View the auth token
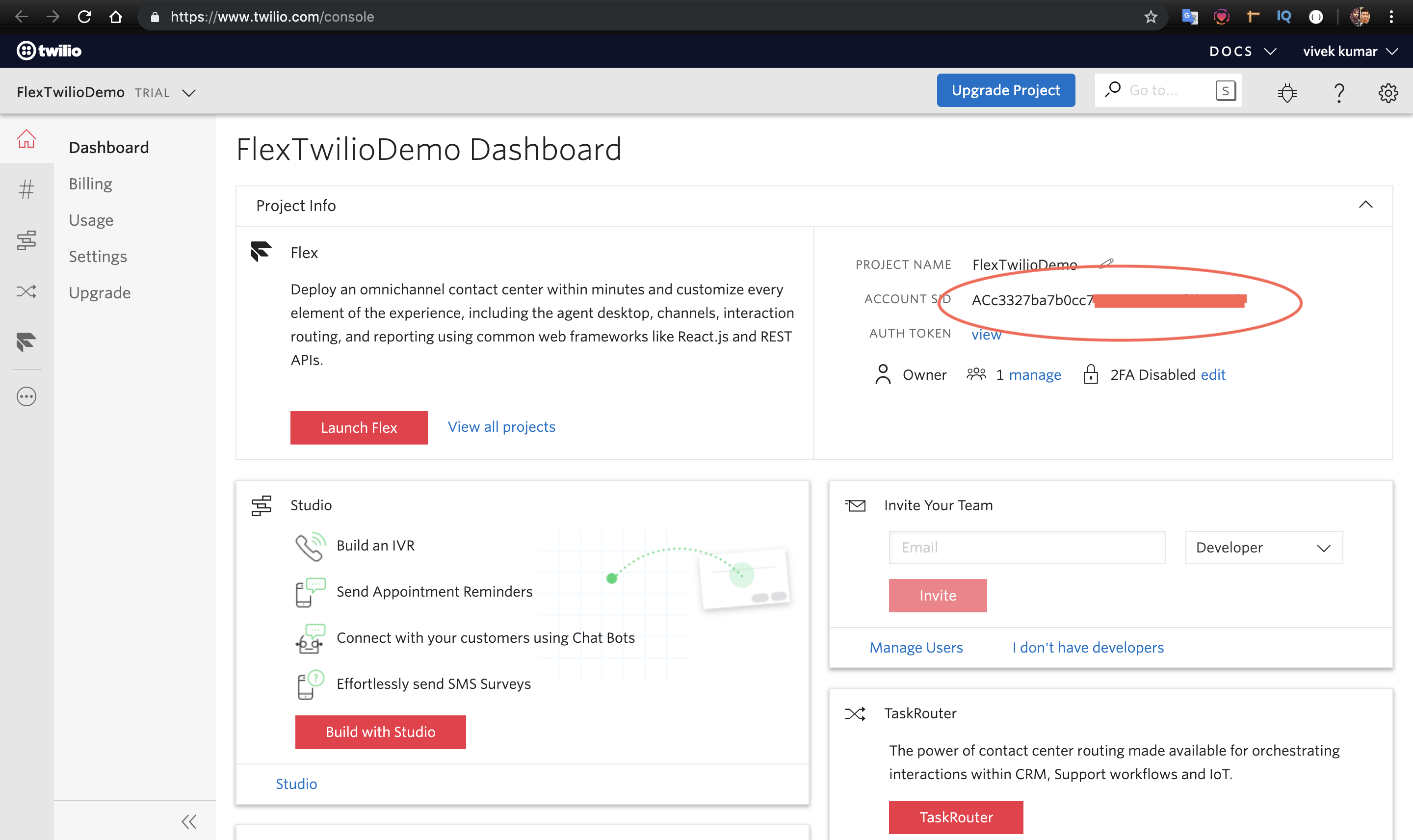 pos(986,335)
